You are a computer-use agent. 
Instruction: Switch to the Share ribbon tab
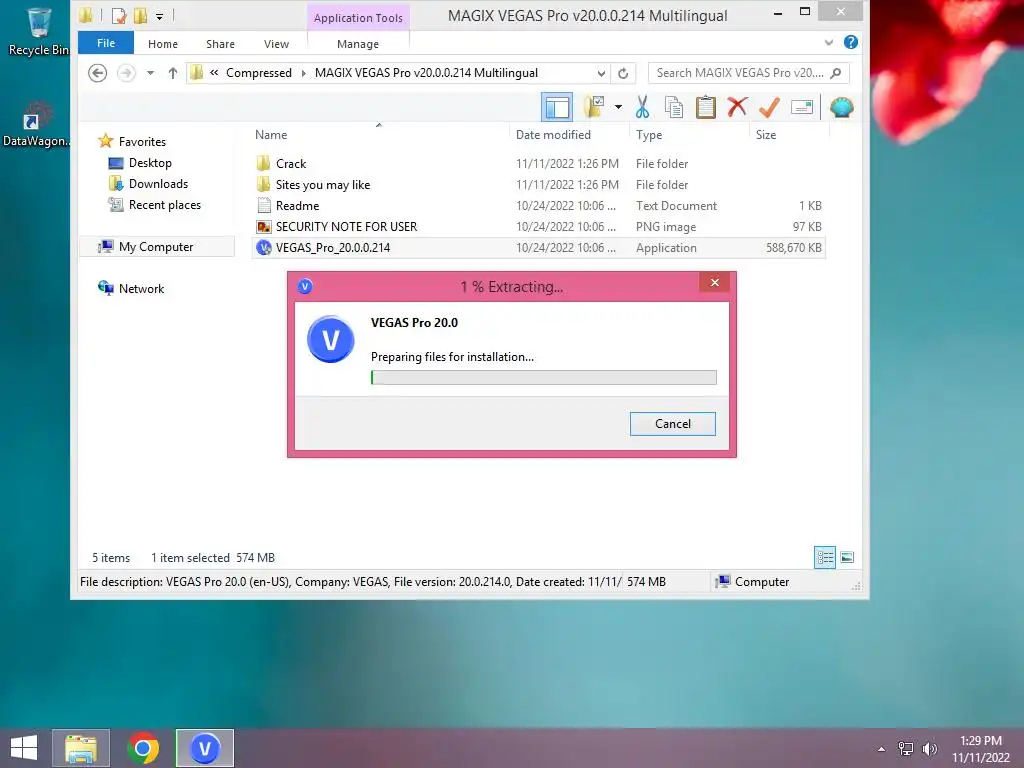(x=220, y=44)
